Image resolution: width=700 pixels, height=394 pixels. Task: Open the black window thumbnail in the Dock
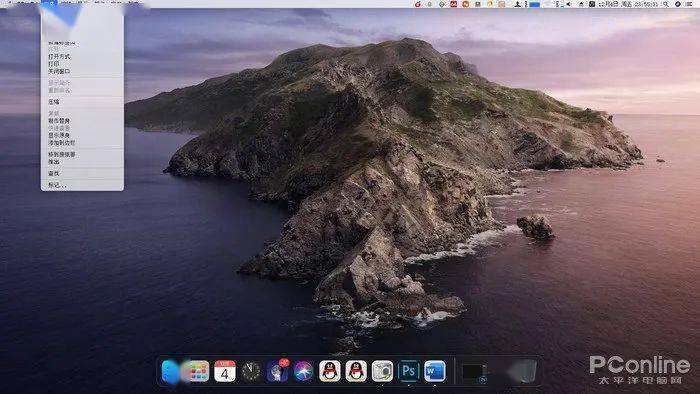click(474, 372)
